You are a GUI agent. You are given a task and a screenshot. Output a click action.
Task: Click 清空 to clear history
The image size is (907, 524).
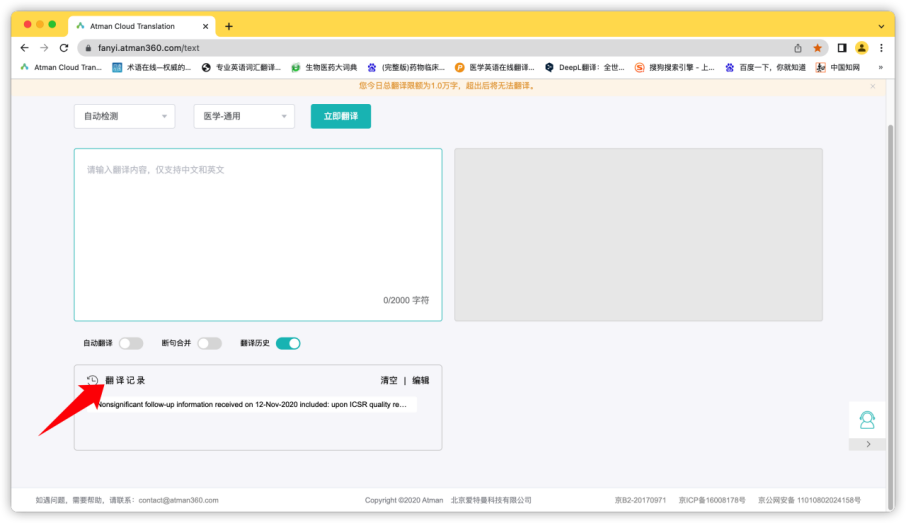389,380
